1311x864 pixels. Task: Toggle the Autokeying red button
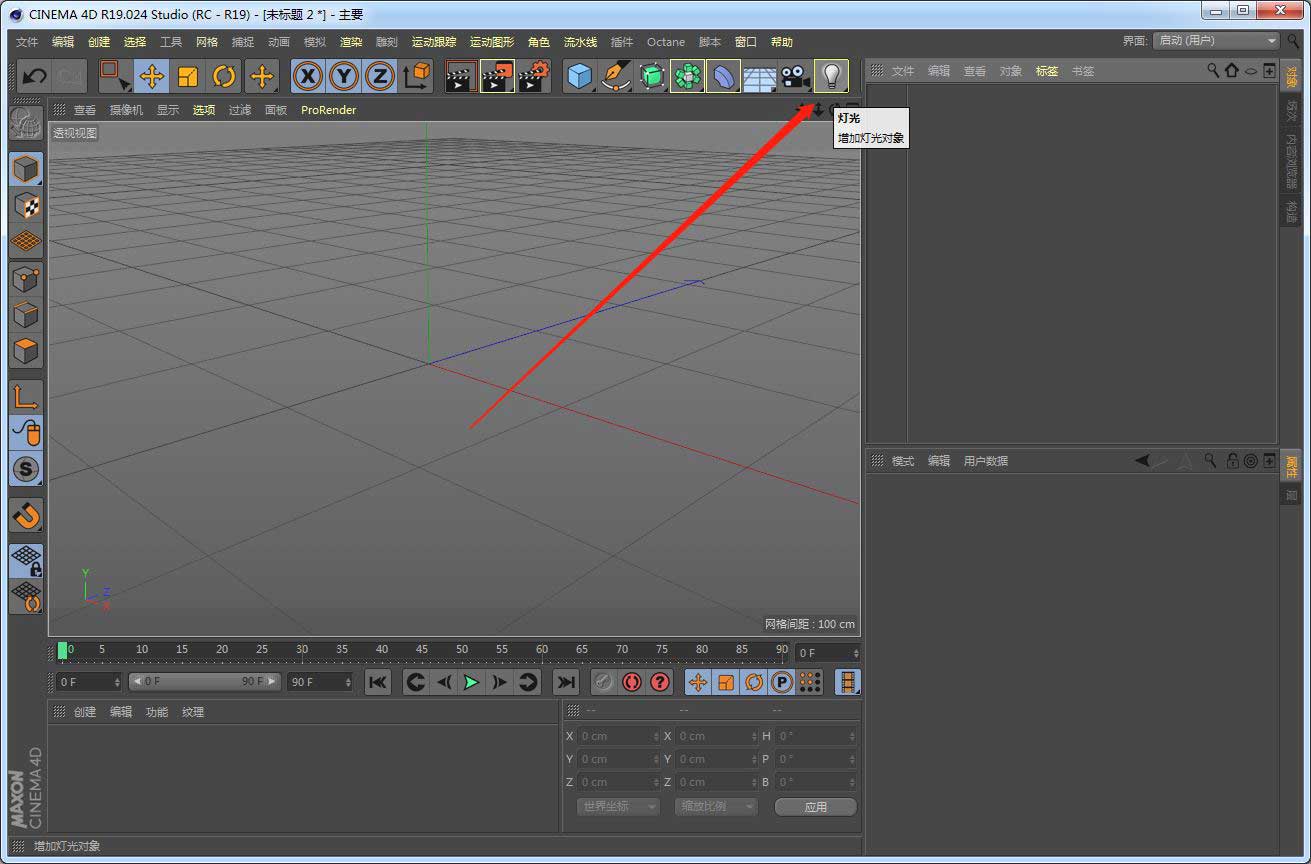(632, 682)
